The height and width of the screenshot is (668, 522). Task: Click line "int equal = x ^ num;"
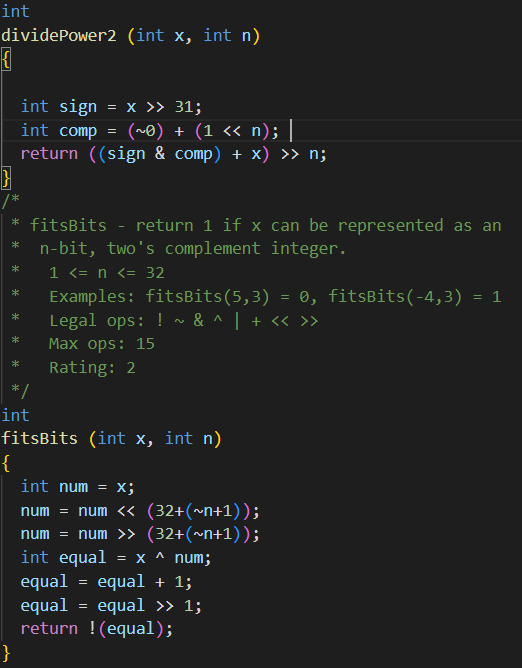(116, 558)
